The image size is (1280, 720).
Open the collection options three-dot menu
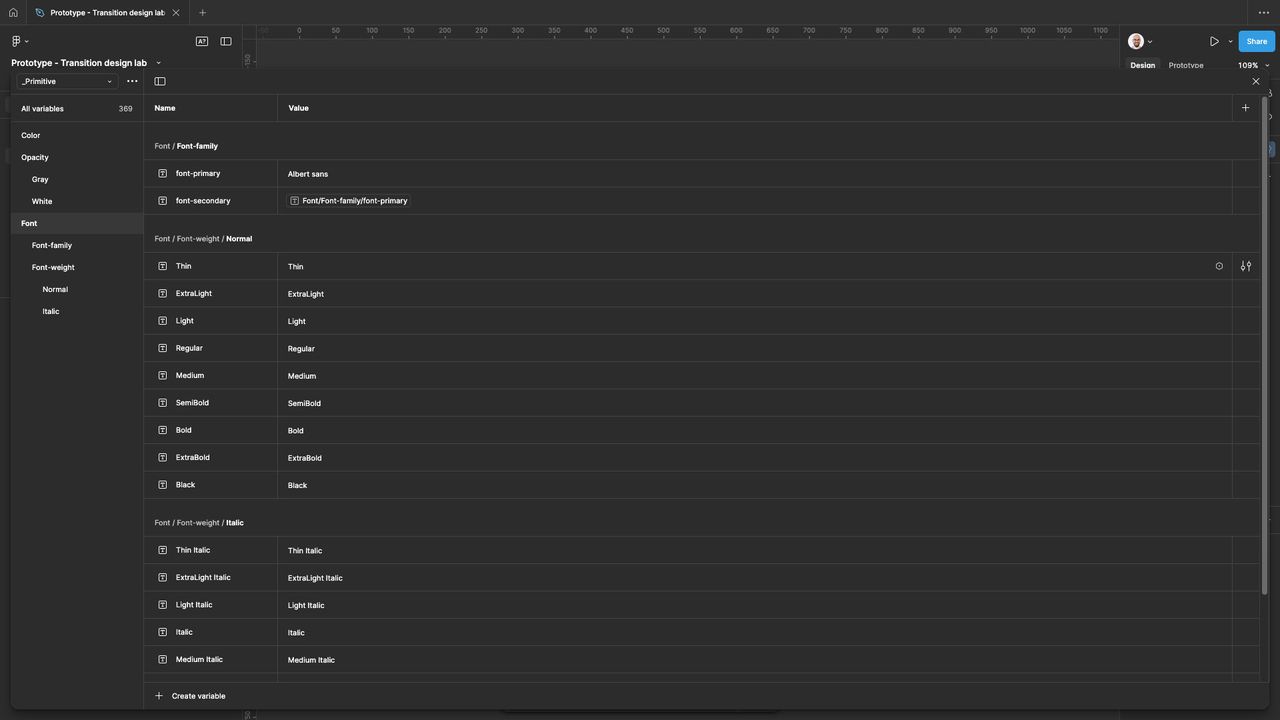pos(132,81)
